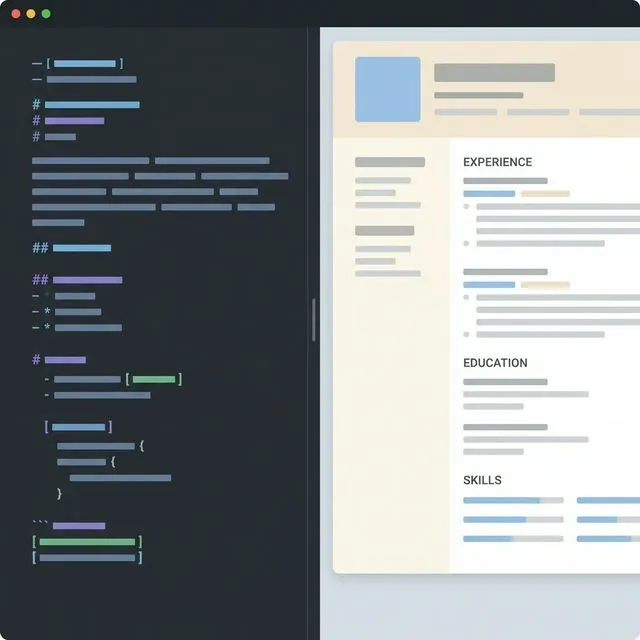
Task: Click the SKILLS section heading
Action: click(482, 481)
